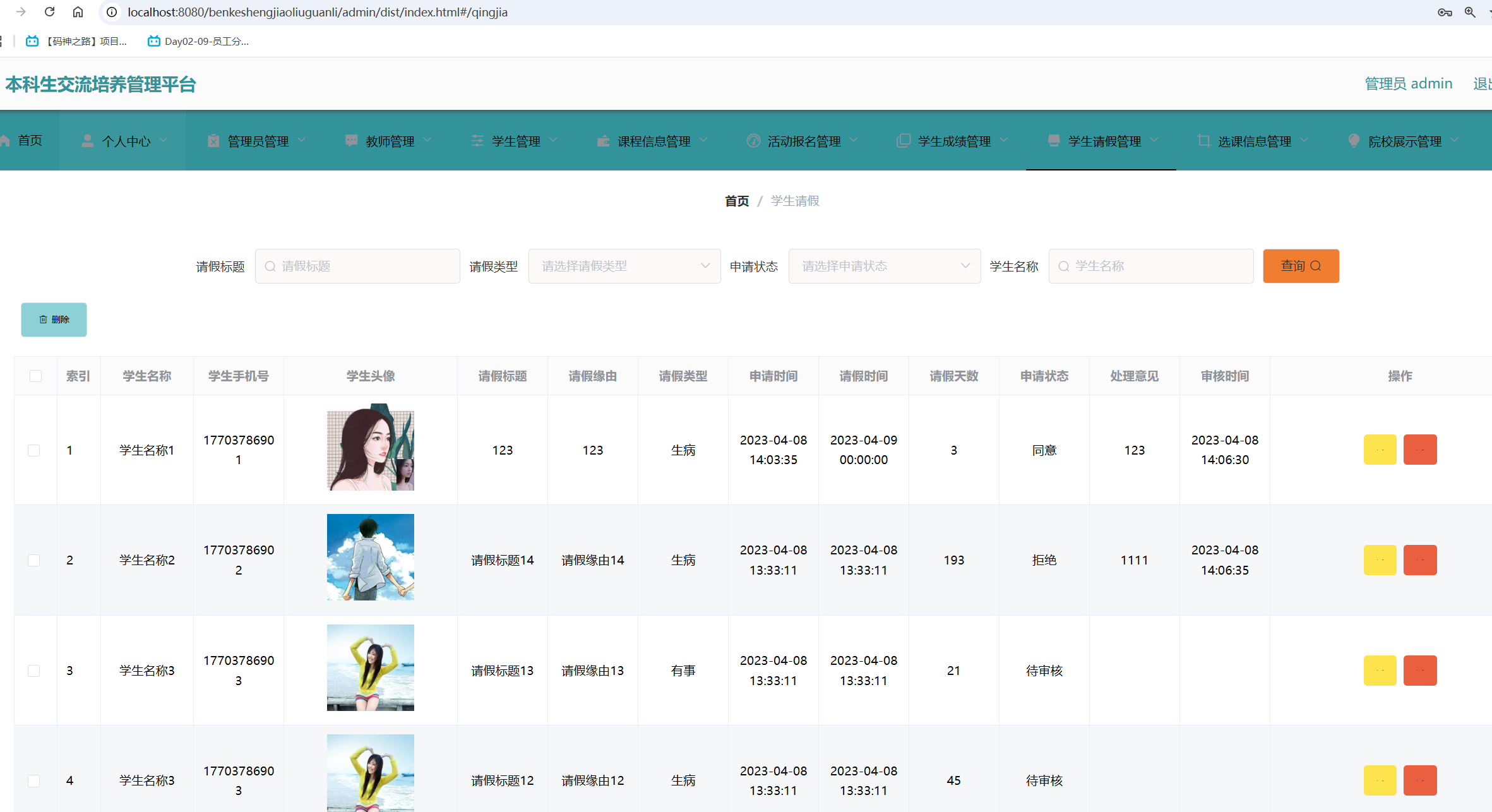Focus the 请假标题 search input
This screenshot has height=812, width=1492.
357,266
